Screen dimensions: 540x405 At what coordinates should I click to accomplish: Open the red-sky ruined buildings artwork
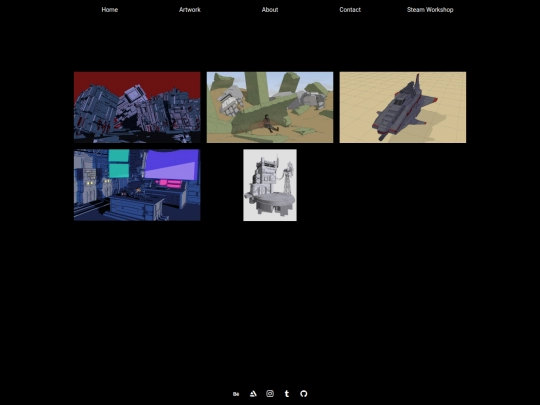click(137, 107)
